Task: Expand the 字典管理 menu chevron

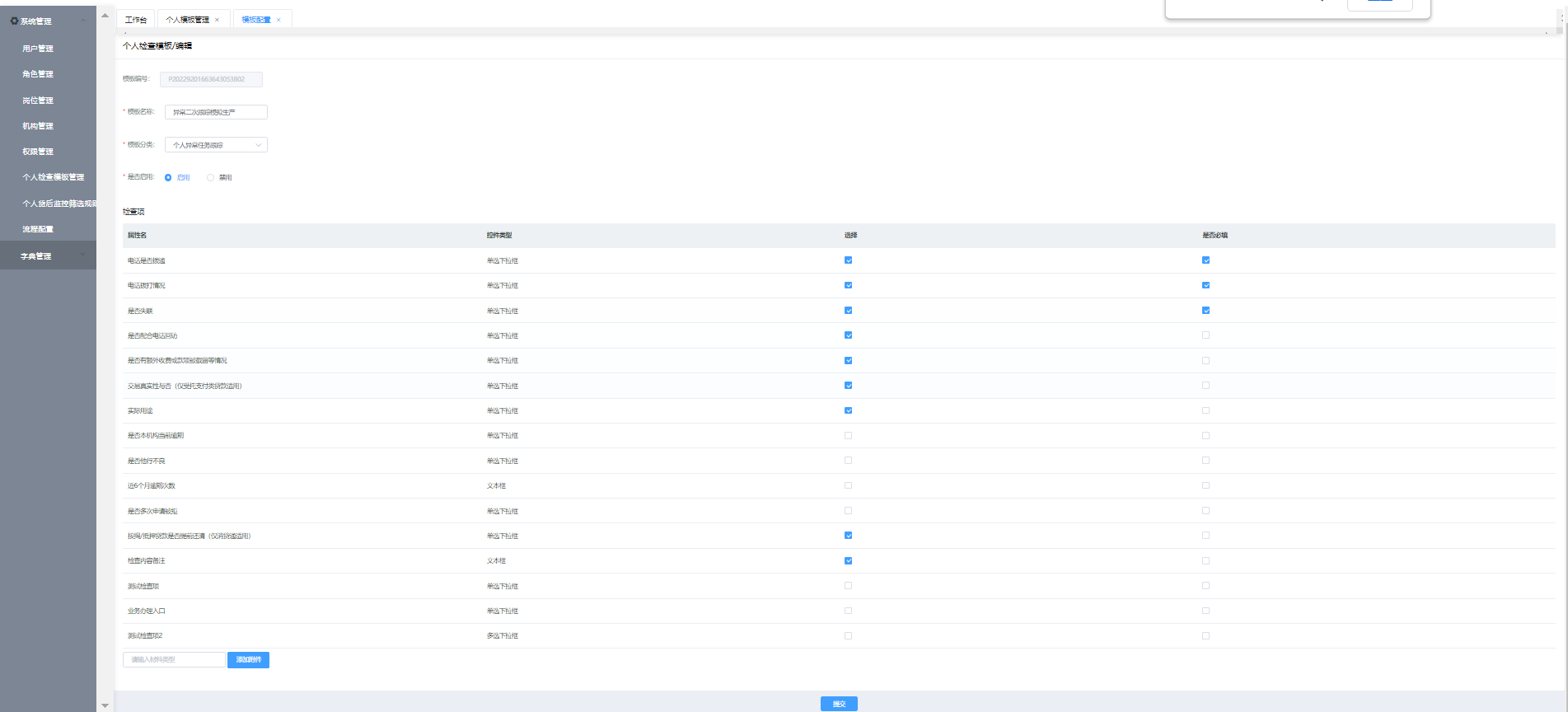Action: click(82, 255)
